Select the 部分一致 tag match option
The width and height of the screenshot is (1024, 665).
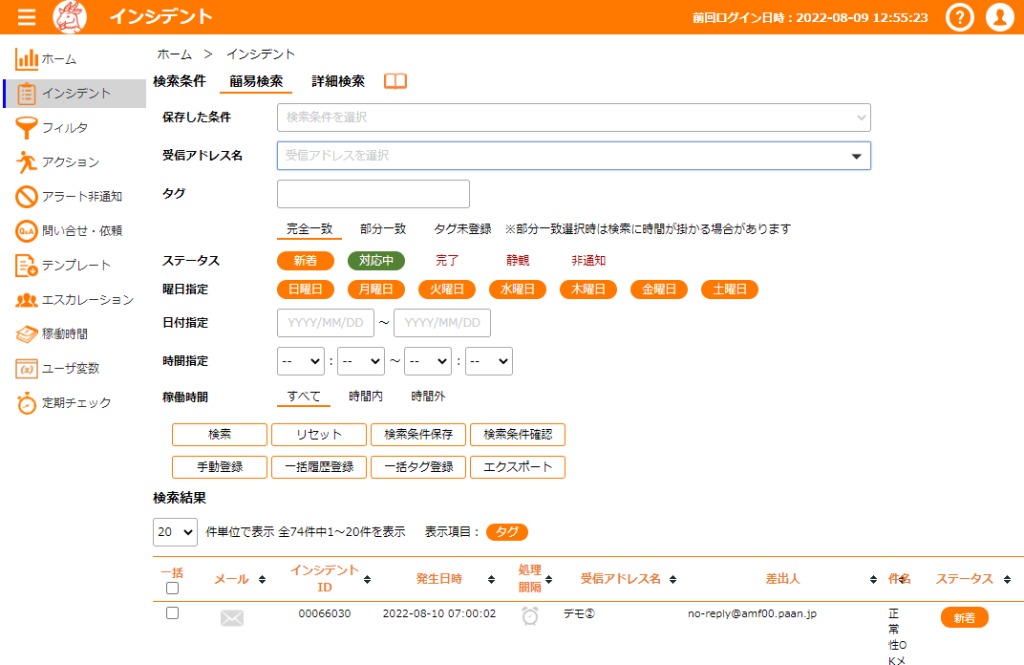(383, 229)
